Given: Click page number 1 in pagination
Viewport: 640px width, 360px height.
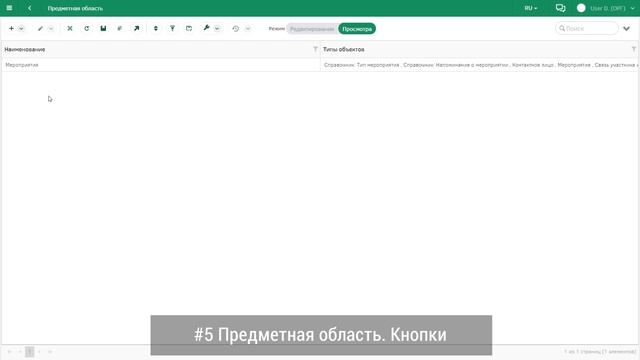Looking at the screenshot, I should coord(29,352).
